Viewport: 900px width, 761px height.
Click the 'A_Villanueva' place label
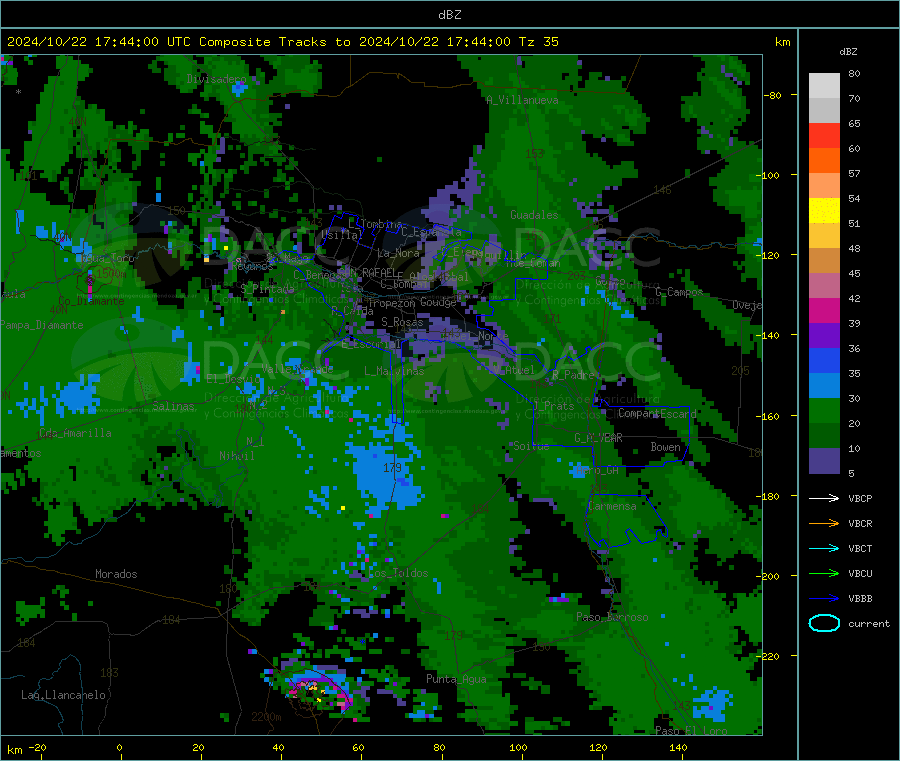pyautogui.click(x=522, y=100)
